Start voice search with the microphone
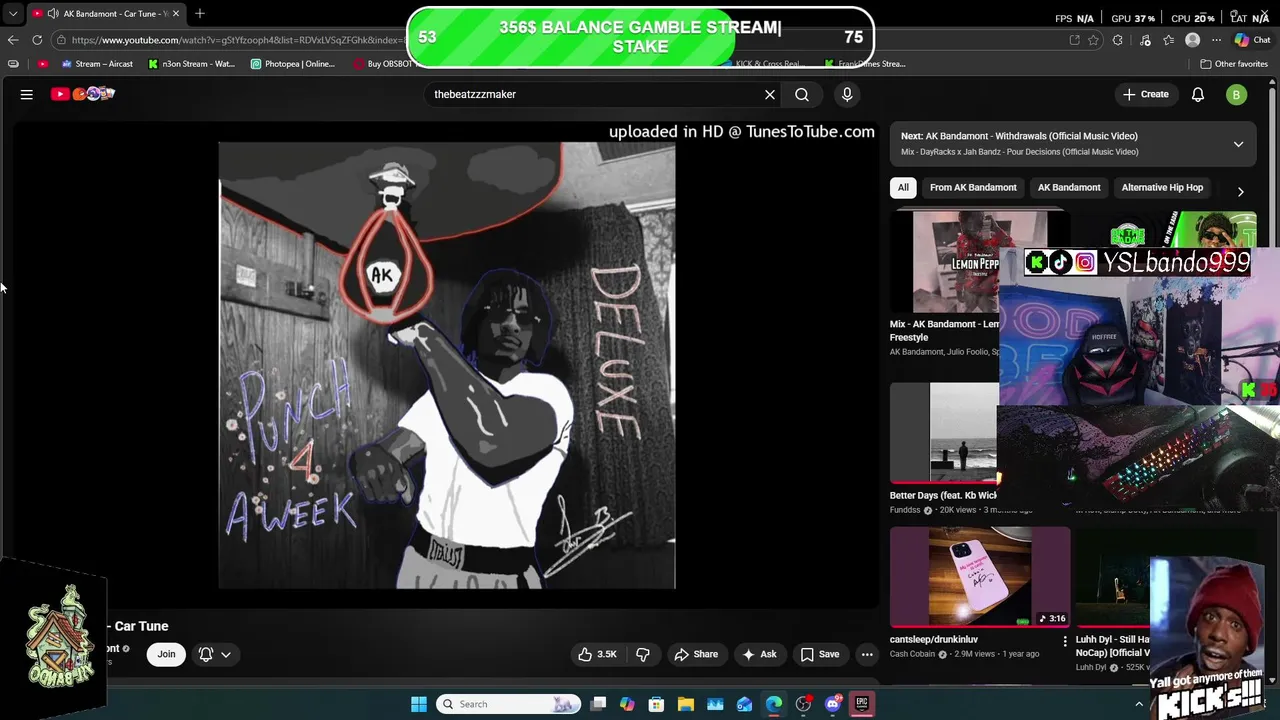This screenshot has height=720, width=1280. pyautogui.click(x=847, y=94)
